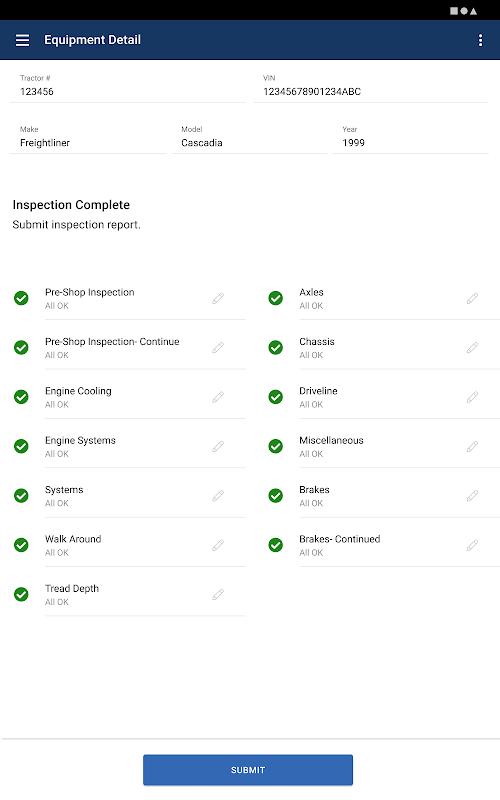The image size is (500, 800).
Task: Edit the Engine Cooling pencil icon
Action: tap(218, 397)
